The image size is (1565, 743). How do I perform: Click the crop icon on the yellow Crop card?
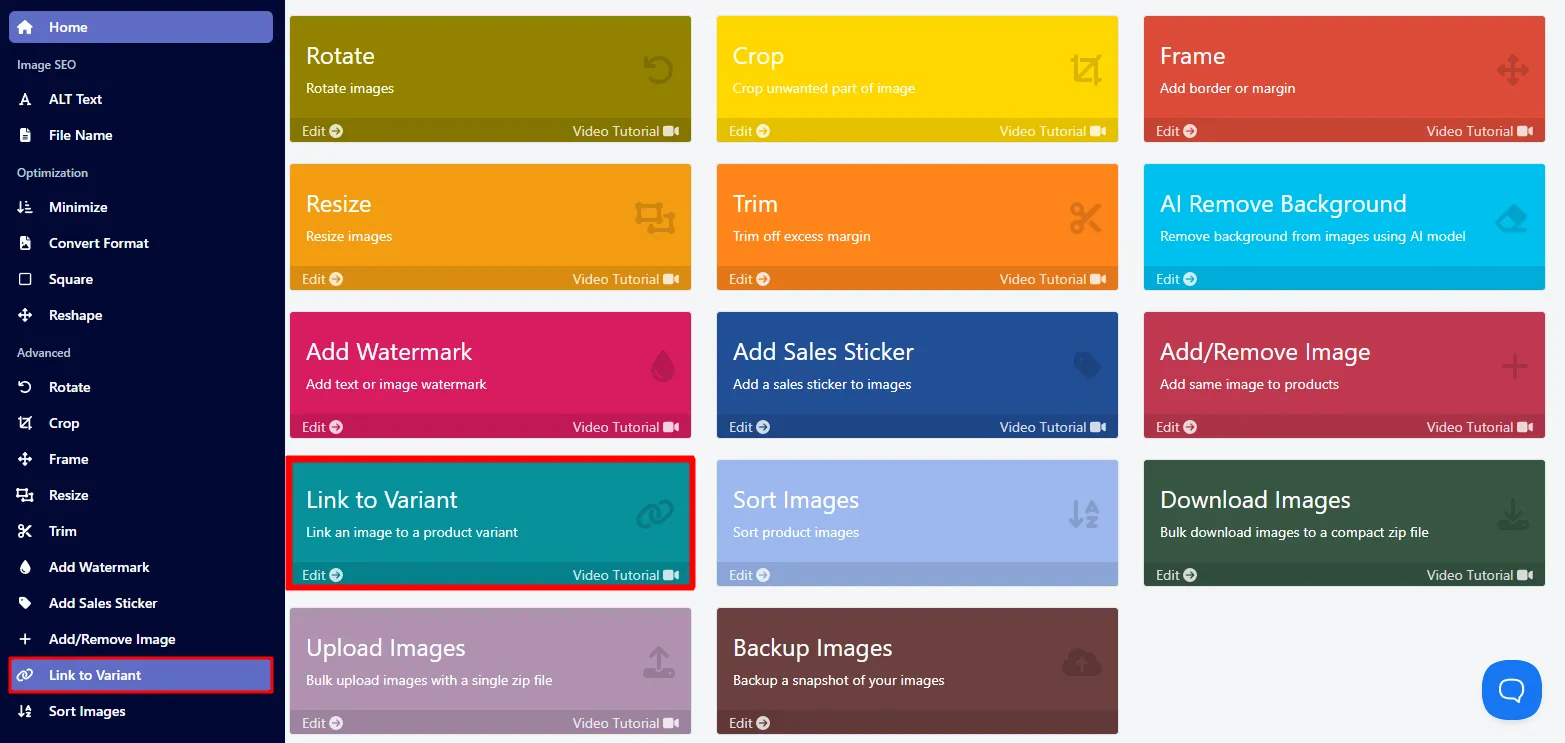point(1086,70)
